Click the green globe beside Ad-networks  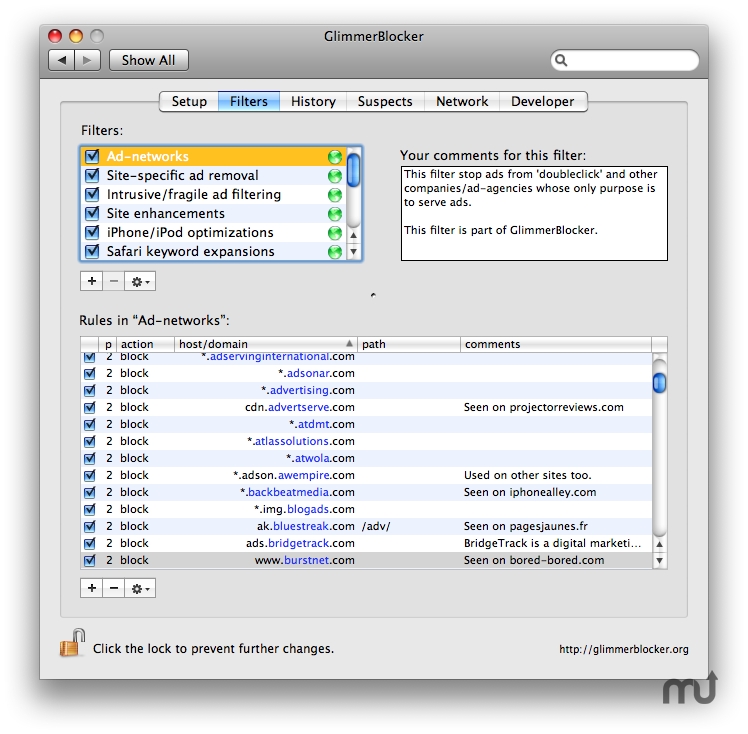[335, 156]
